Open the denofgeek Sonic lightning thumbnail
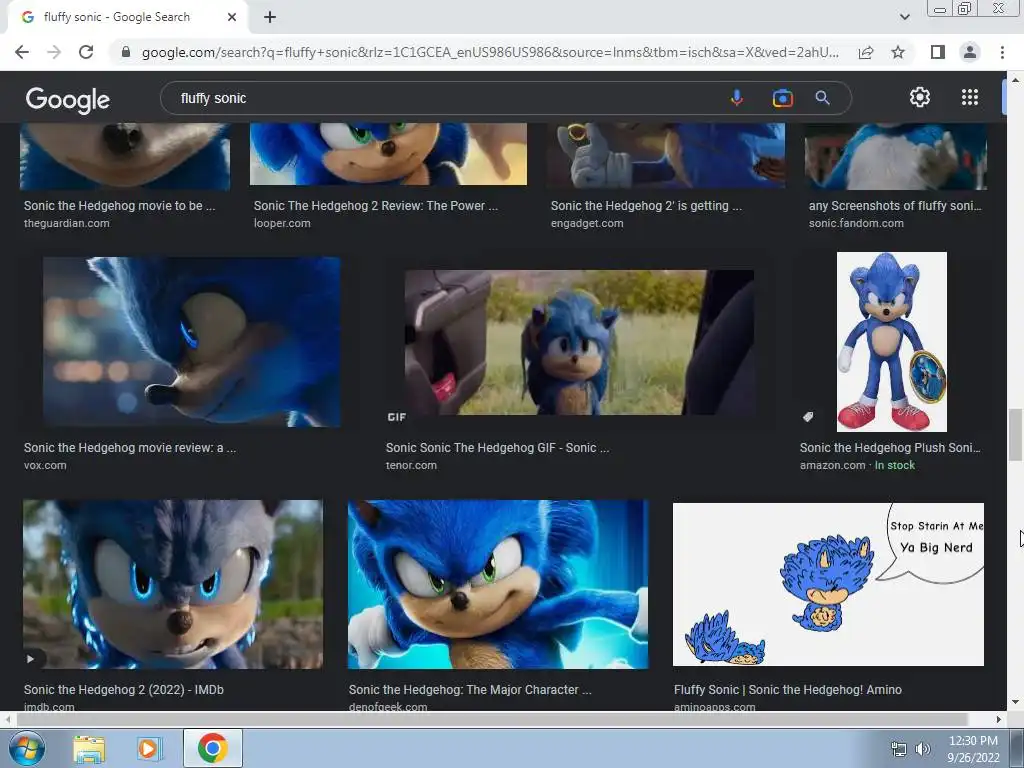The height and width of the screenshot is (768, 1024). (x=498, y=584)
